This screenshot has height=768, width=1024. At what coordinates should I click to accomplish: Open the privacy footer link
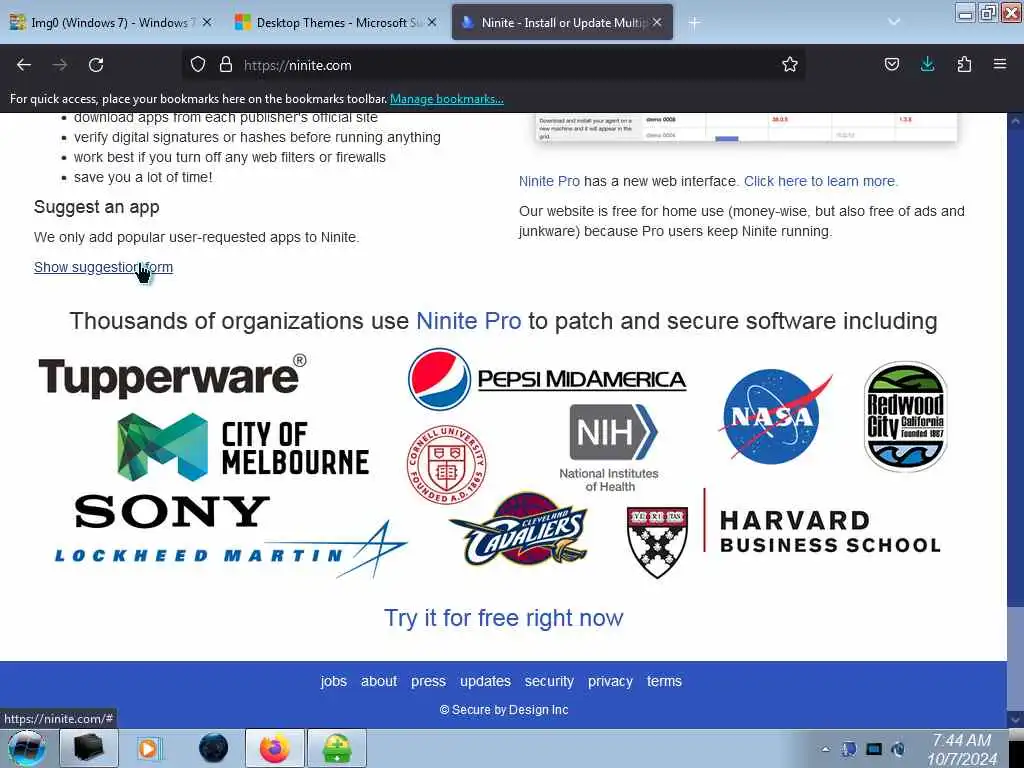pyautogui.click(x=610, y=681)
